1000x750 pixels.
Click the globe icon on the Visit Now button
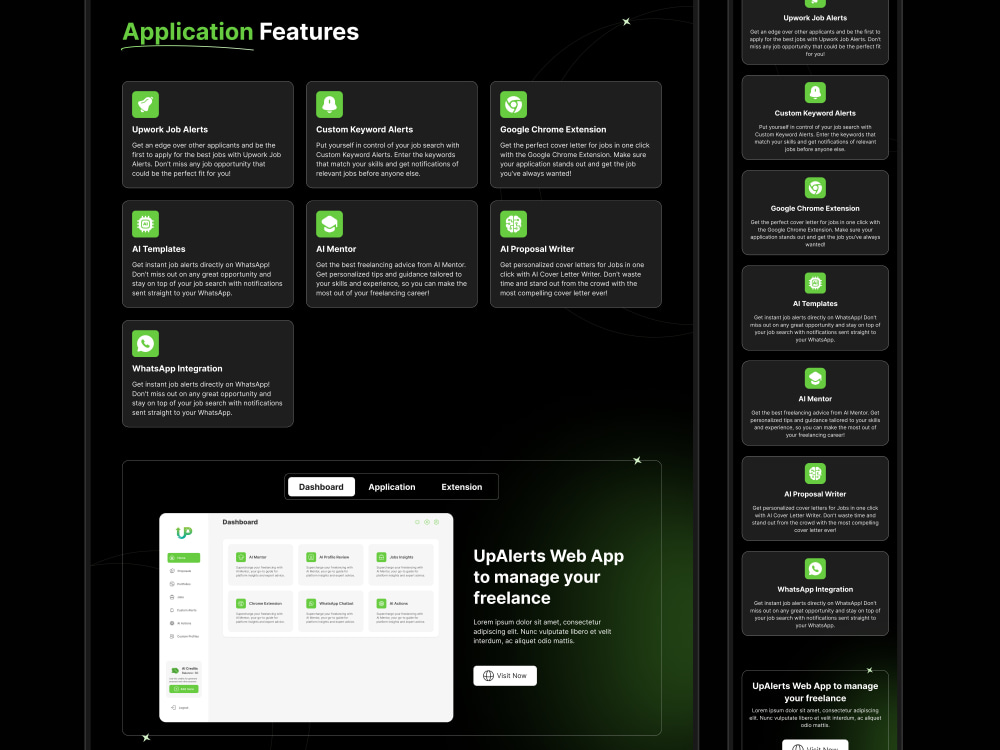coord(489,675)
